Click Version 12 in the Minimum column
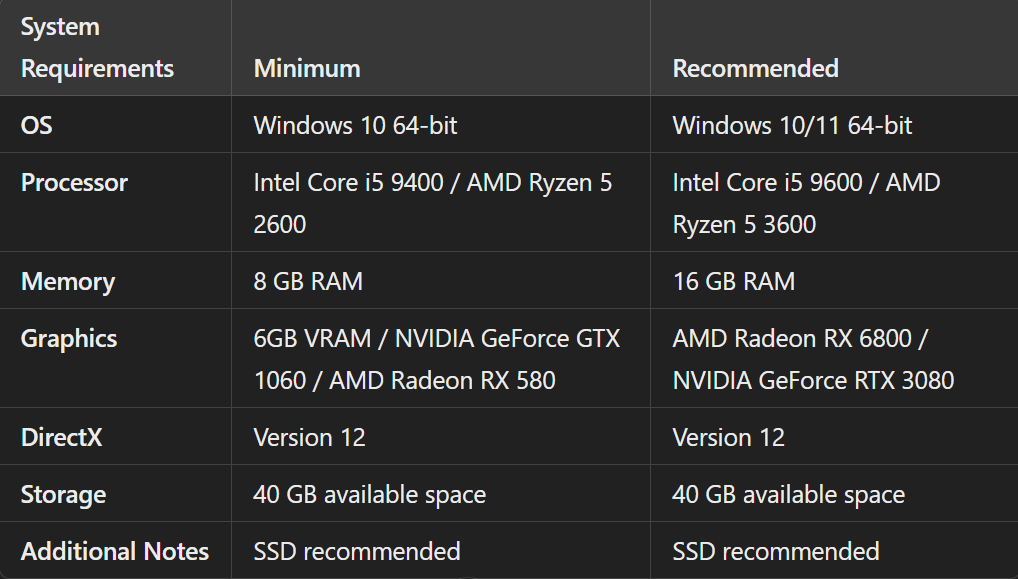Image resolution: width=1018 pixels, height=579 pixels. coord(309,438)
